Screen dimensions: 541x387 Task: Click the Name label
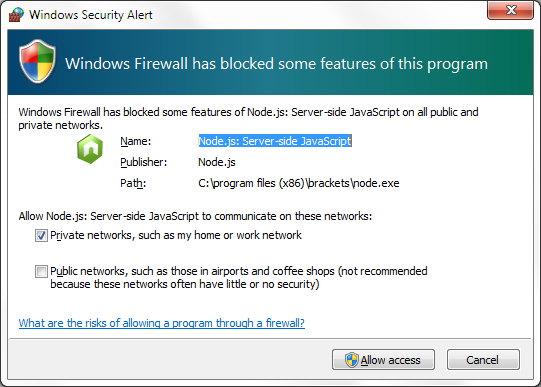click(x=136, y=141)
